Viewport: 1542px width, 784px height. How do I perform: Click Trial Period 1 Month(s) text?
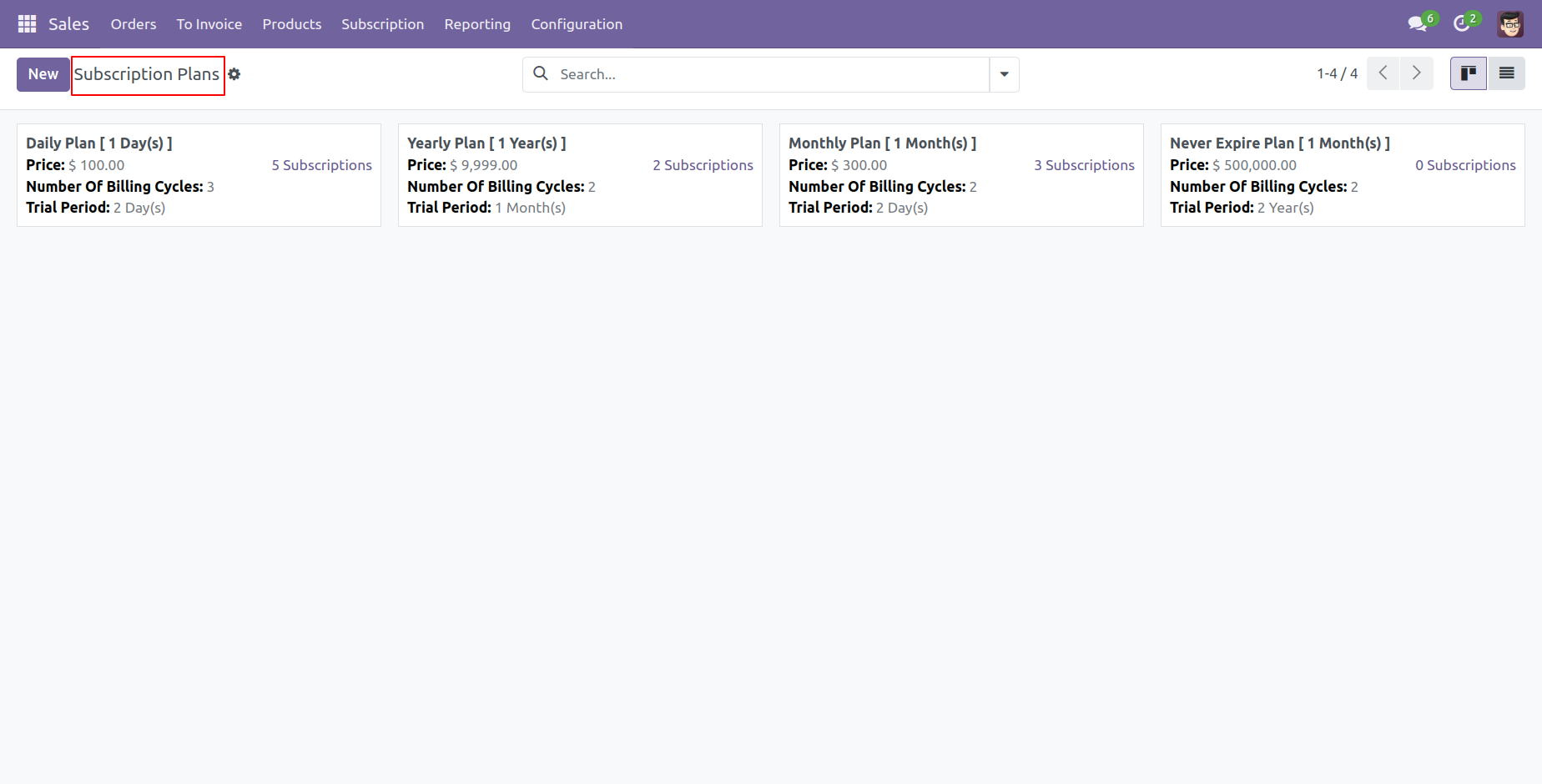pos(486,208)
